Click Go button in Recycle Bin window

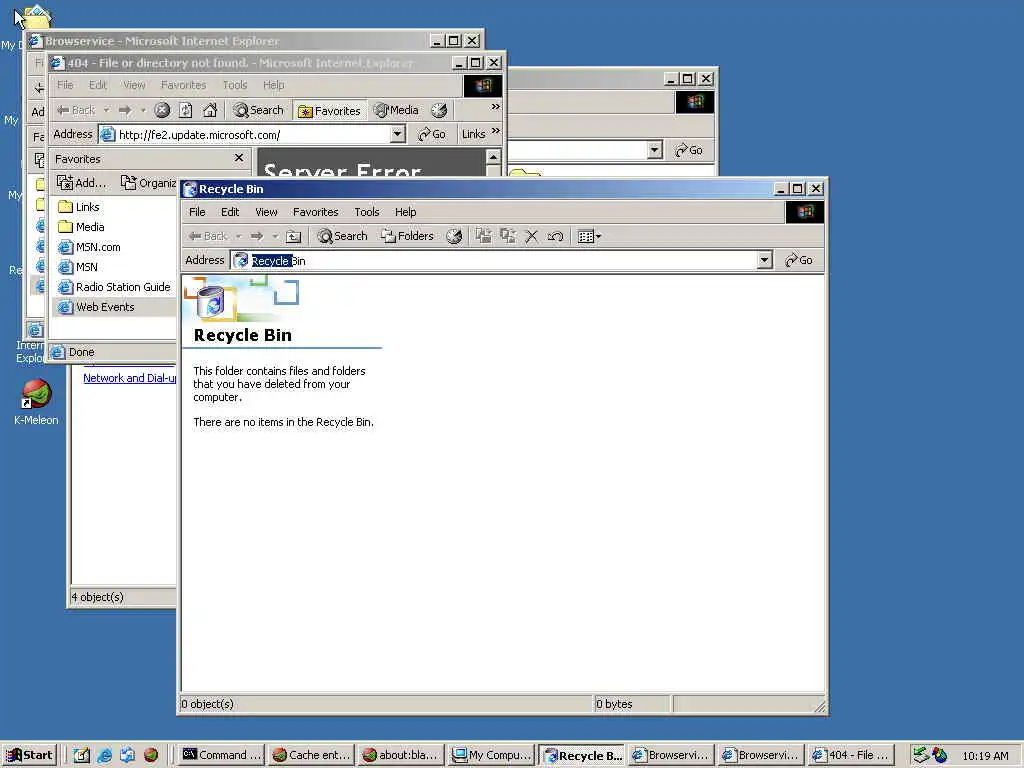(799, 261)
